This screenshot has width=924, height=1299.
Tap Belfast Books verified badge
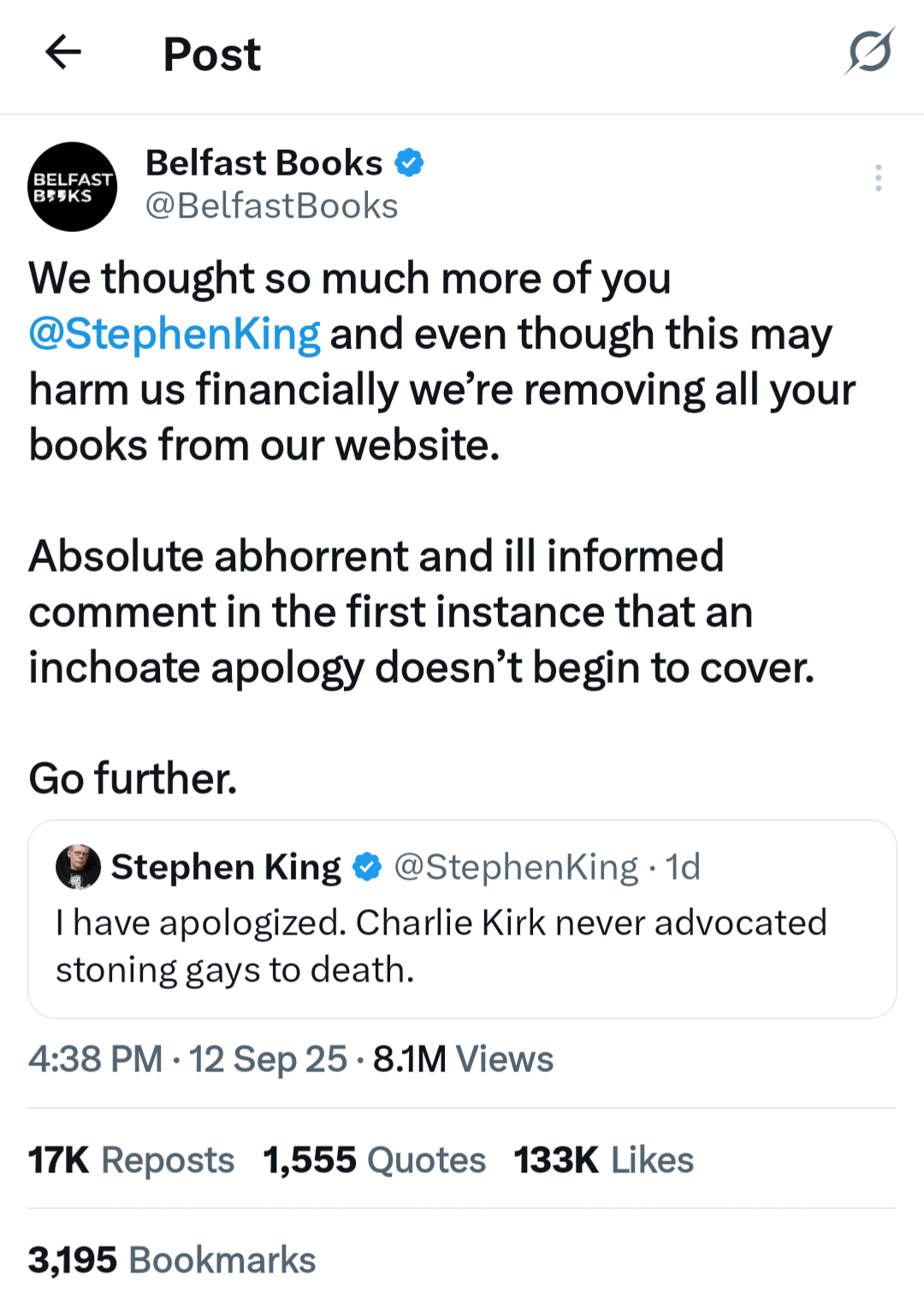coord(410,163)
